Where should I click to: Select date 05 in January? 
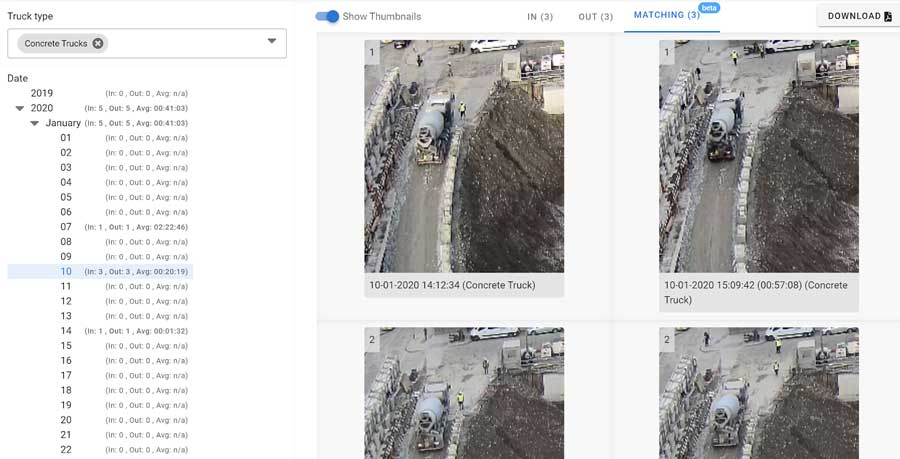coord(100,197)
